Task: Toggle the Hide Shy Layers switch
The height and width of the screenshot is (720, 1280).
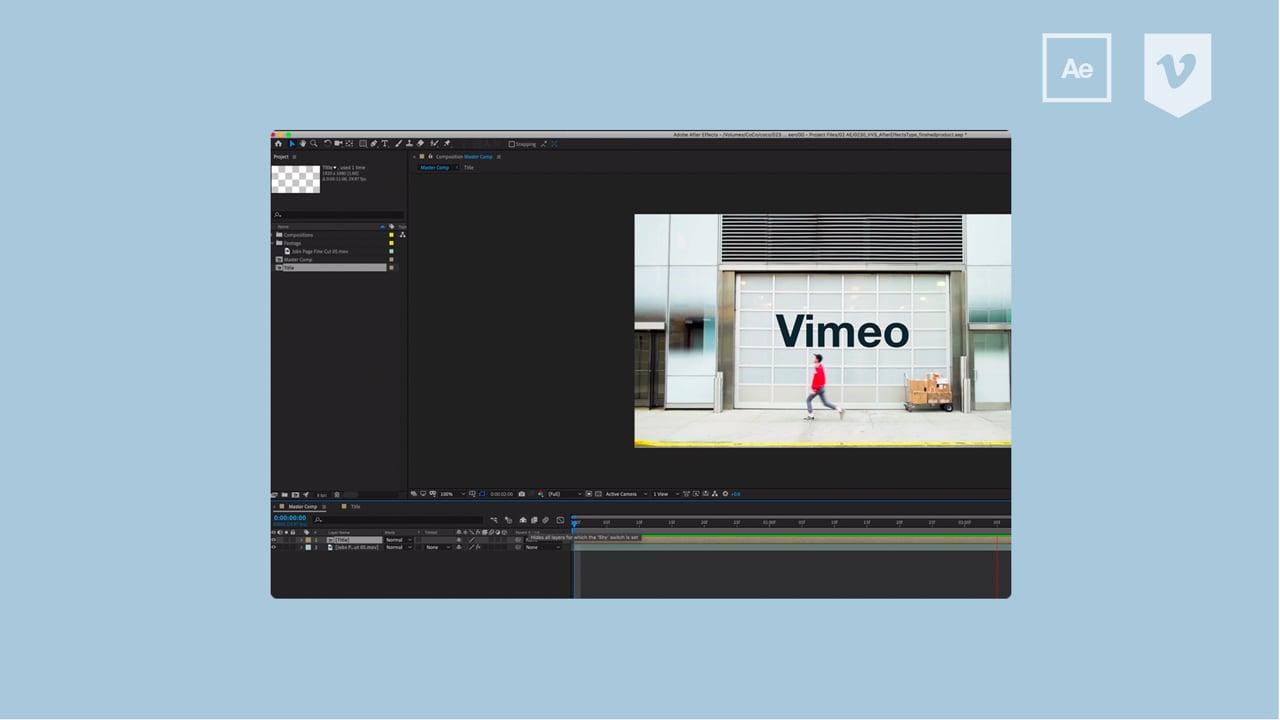Action: (522, 520)
